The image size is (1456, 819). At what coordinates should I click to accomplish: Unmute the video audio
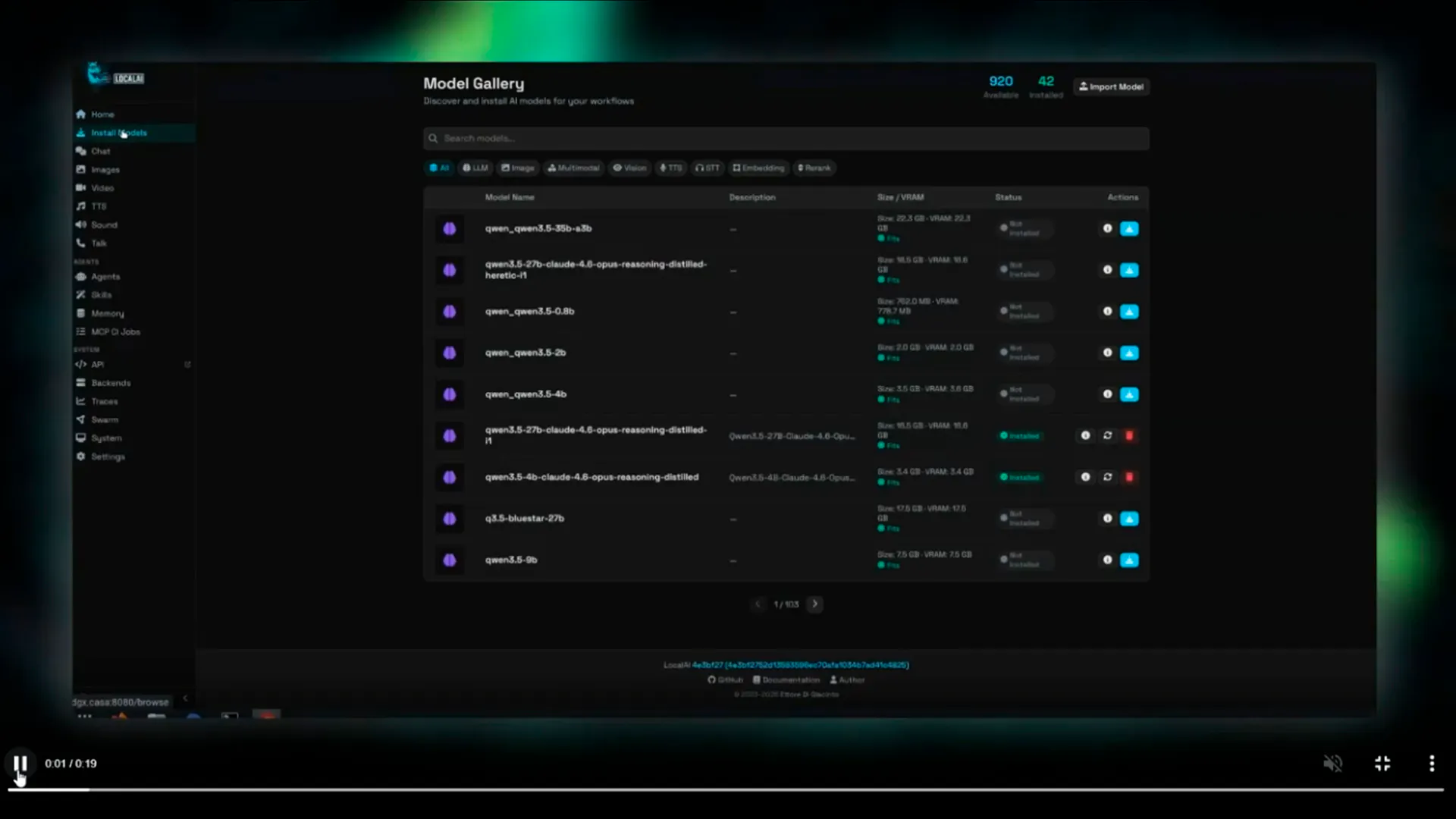coord(1332,764)
